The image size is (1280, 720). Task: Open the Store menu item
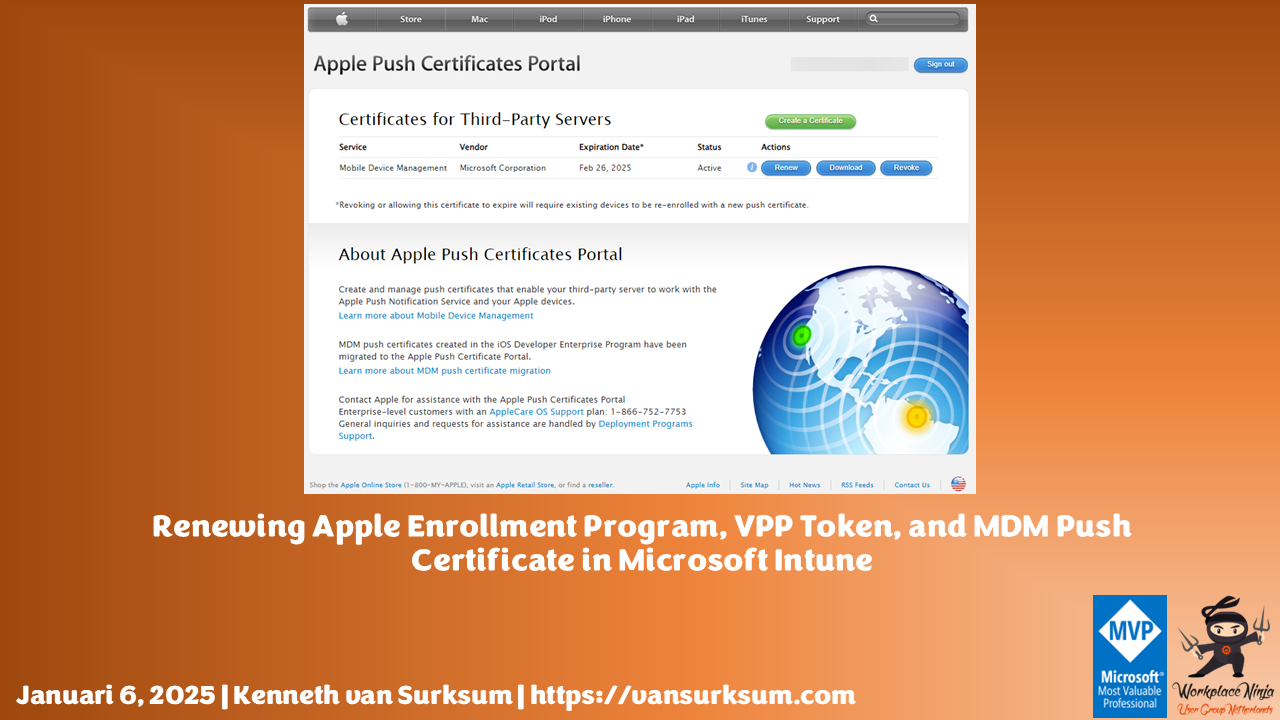410,19
